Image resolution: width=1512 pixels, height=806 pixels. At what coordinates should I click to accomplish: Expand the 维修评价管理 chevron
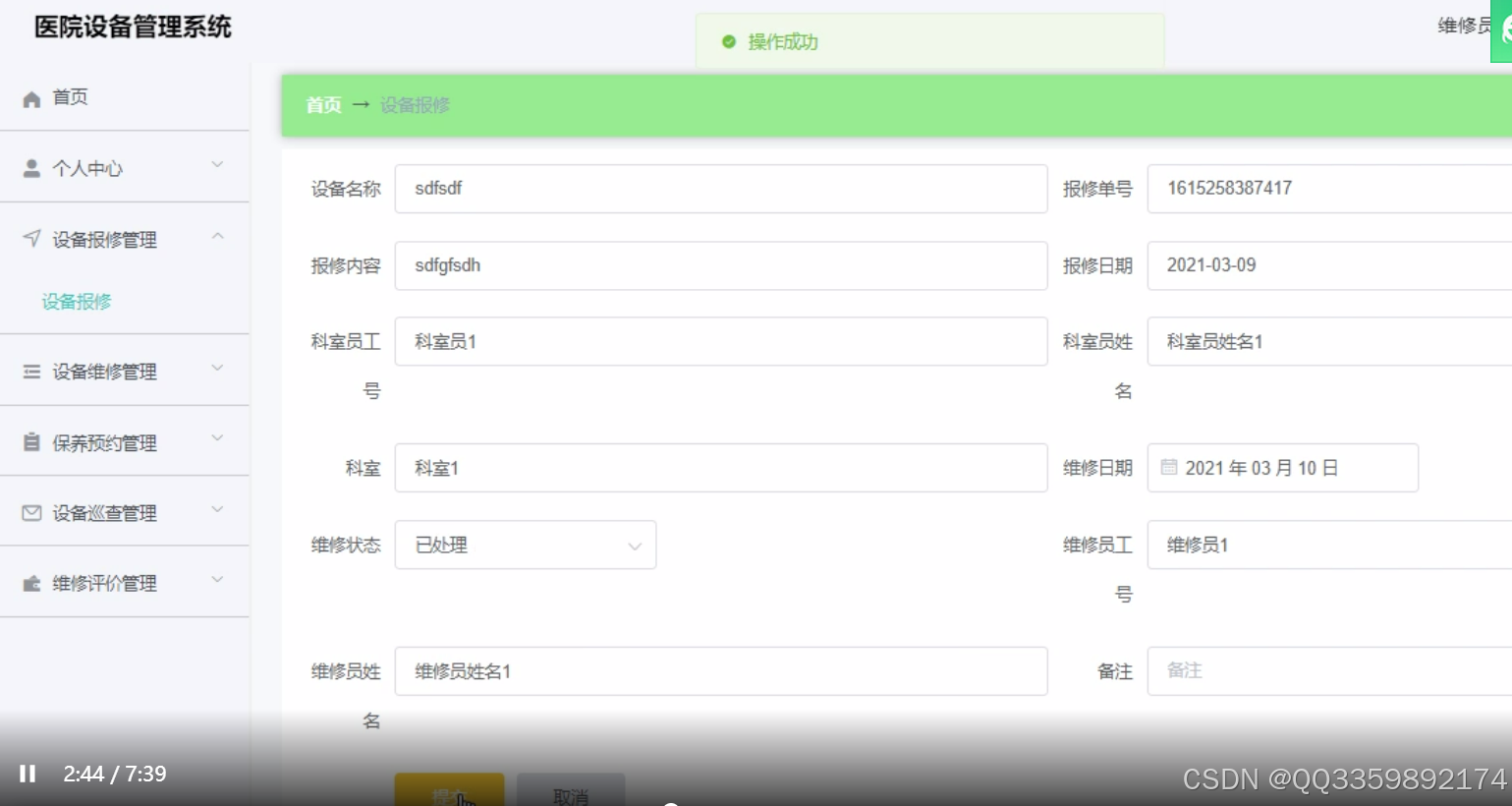[217, 580]
